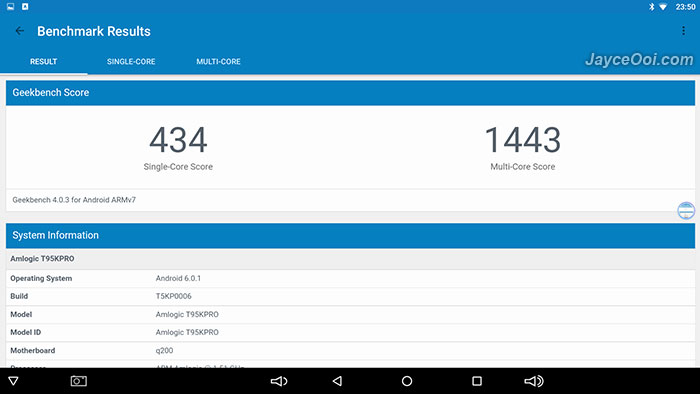Tap the floating round icon at right edge
The width and height of the screenshot is (700, 394).
tap(686, 211)
